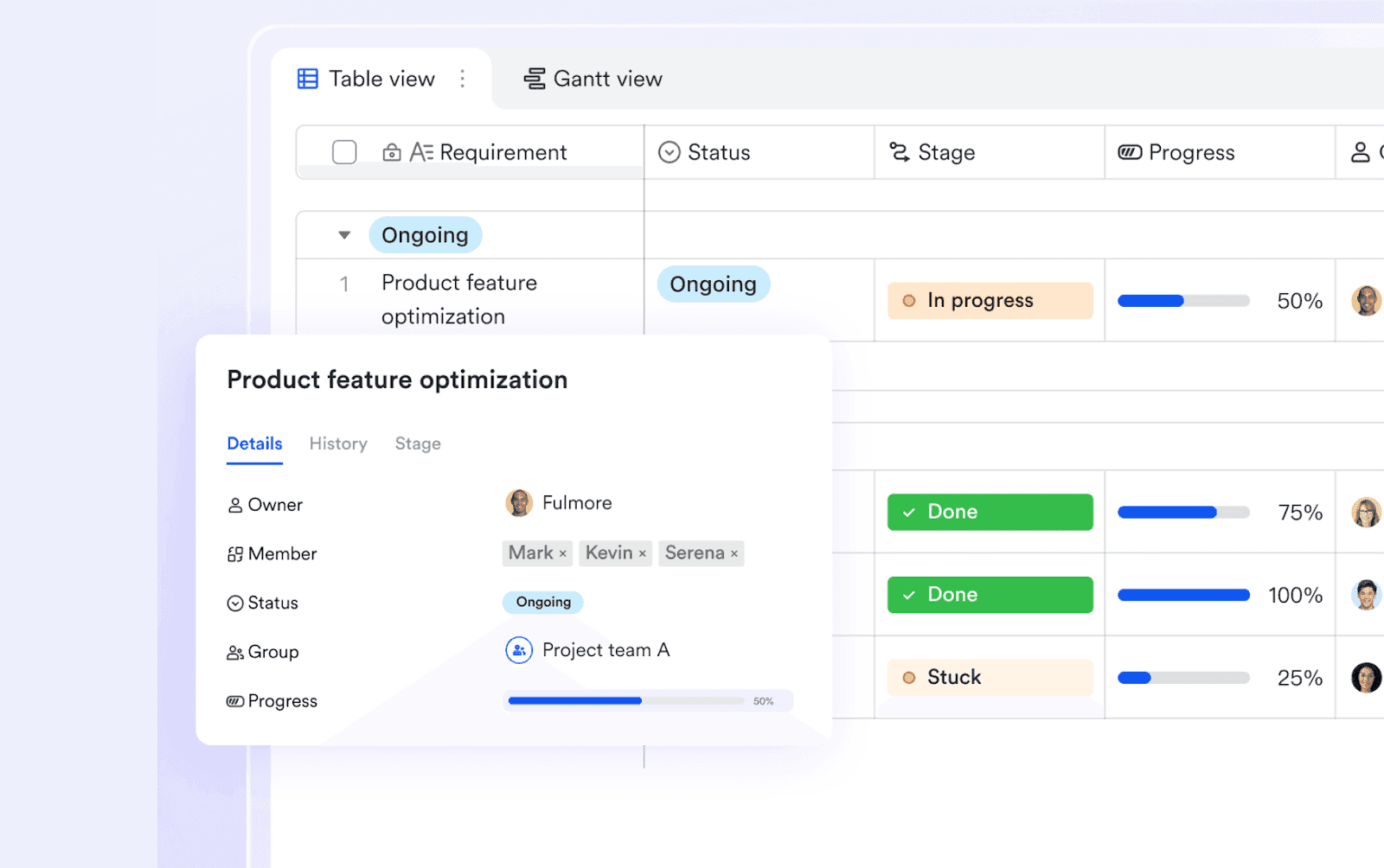The width and height of the screenshot is (1384, 868).
Task: Switch to the Gantt view tab
Action: pyautogui.click(x=593, y=79)
